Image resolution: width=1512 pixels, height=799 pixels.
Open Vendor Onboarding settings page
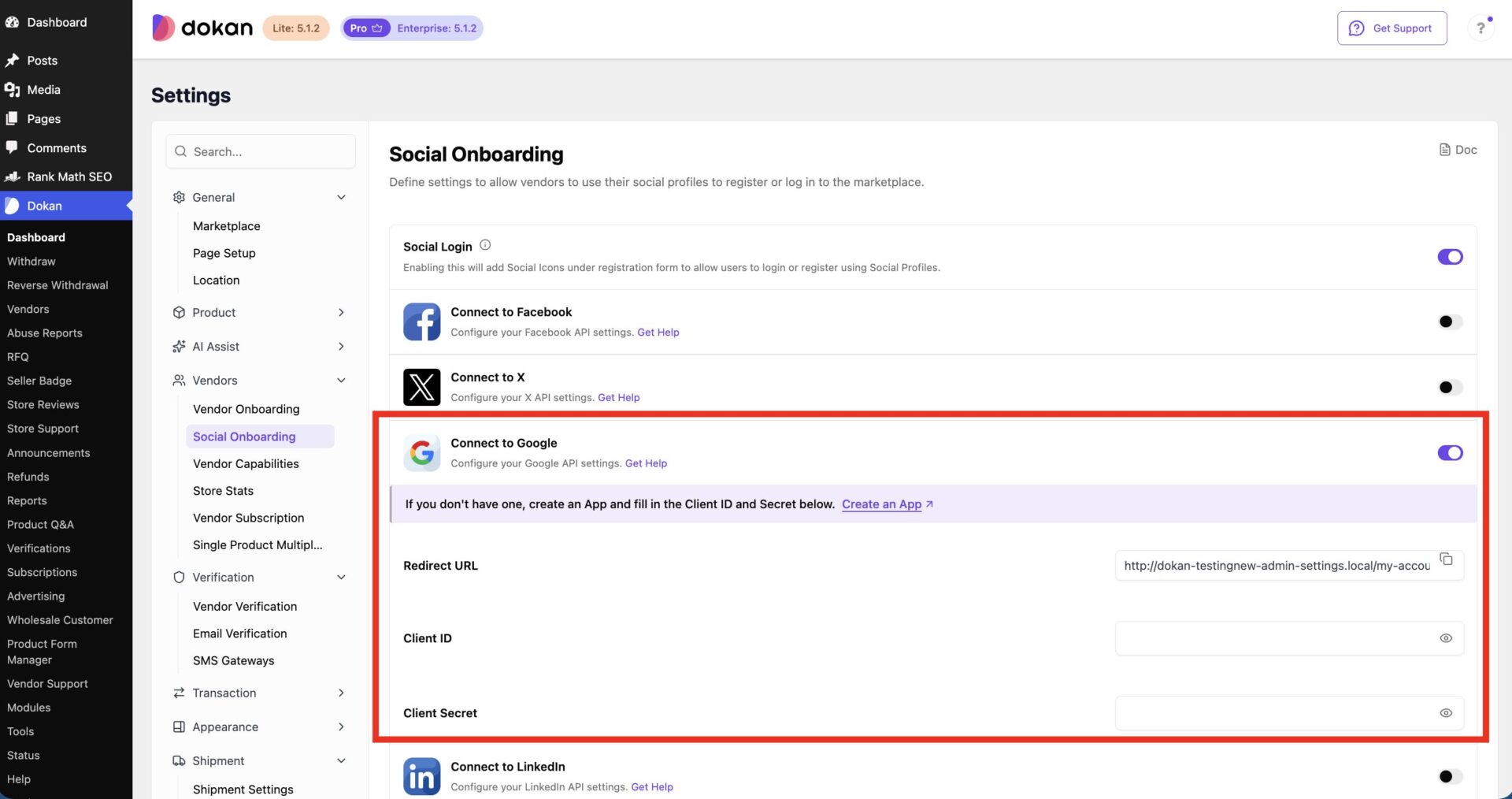click(x=246, y=409)
